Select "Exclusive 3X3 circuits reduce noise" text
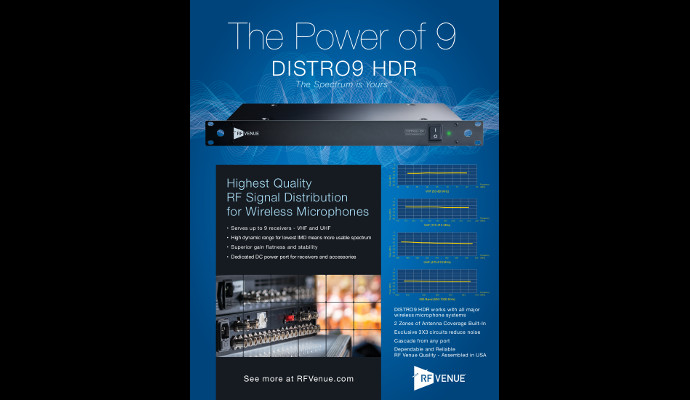Screen dimensions: 690x400 (x=437, y=332)
